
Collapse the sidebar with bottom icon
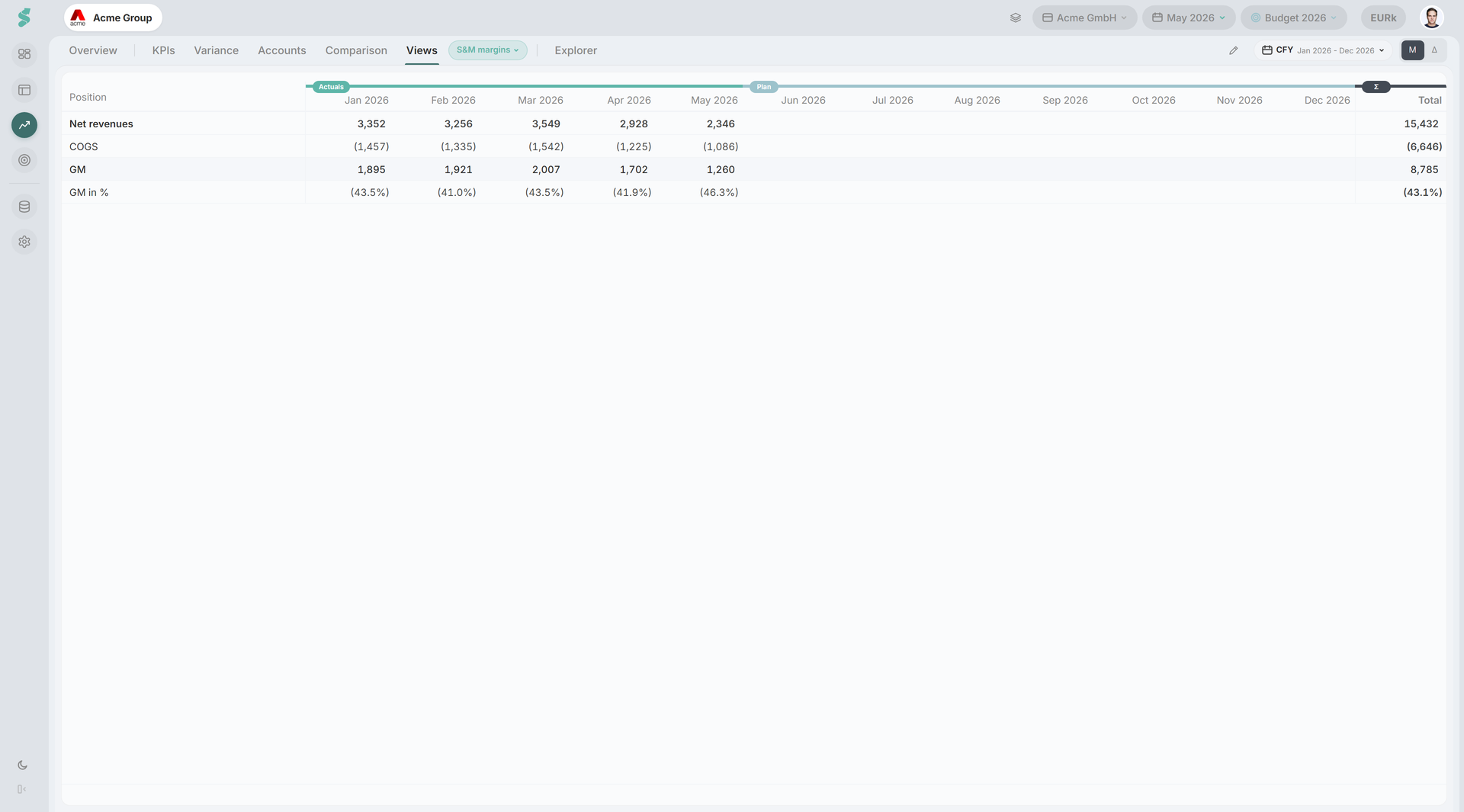[22, 789]
